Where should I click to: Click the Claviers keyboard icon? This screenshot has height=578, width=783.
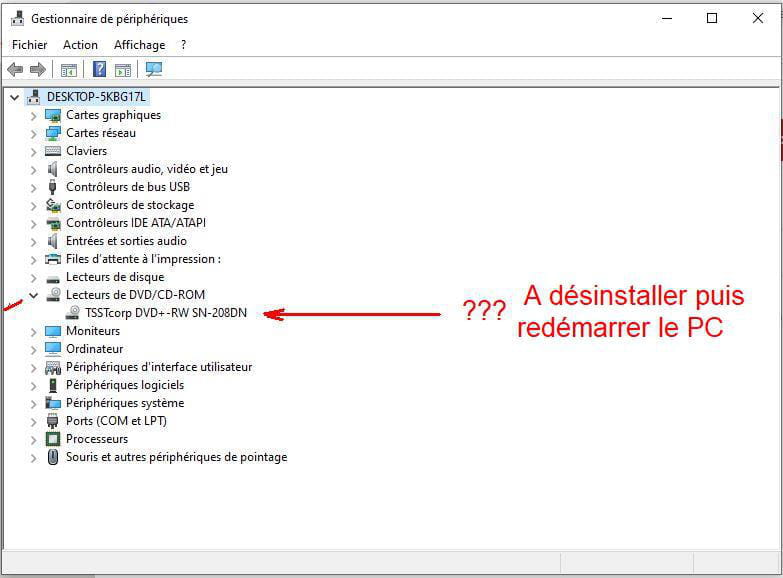[52, 151]
